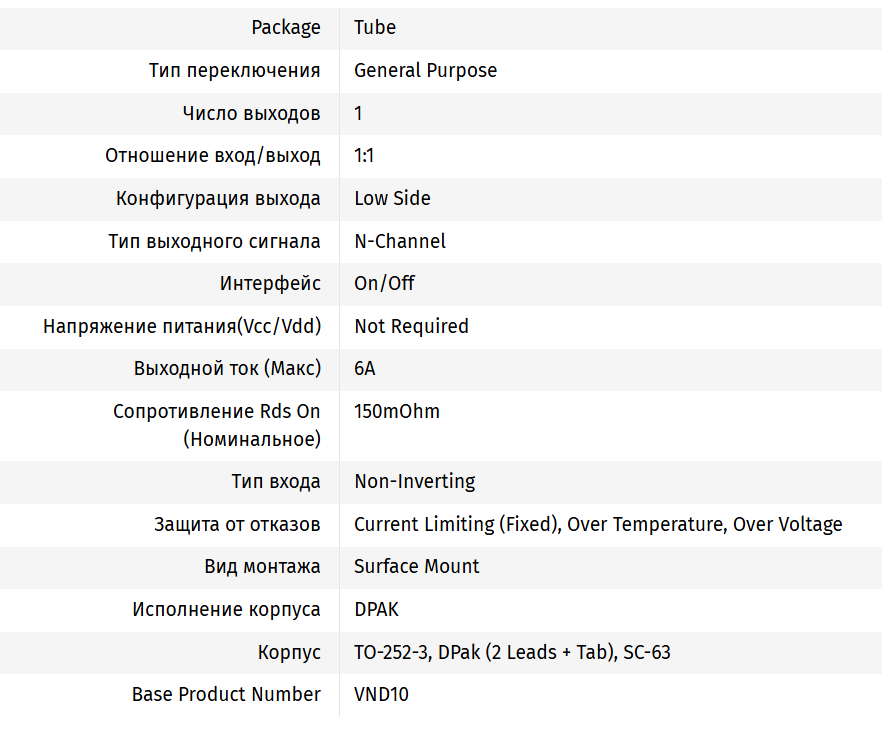Click the Package label cell
Screen dimensions: 882x730
286,28
